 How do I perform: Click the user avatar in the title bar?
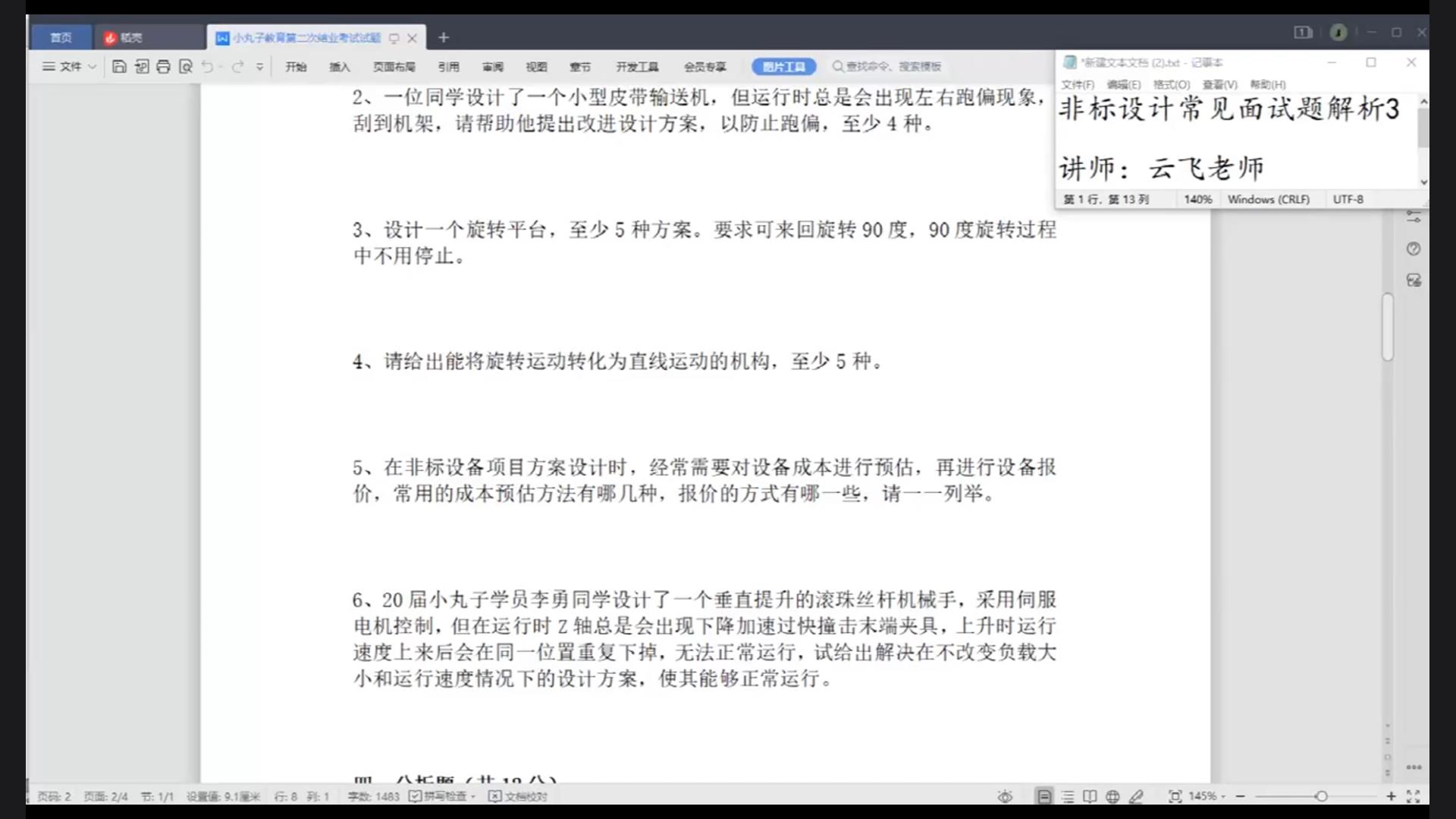(1338, 32)
